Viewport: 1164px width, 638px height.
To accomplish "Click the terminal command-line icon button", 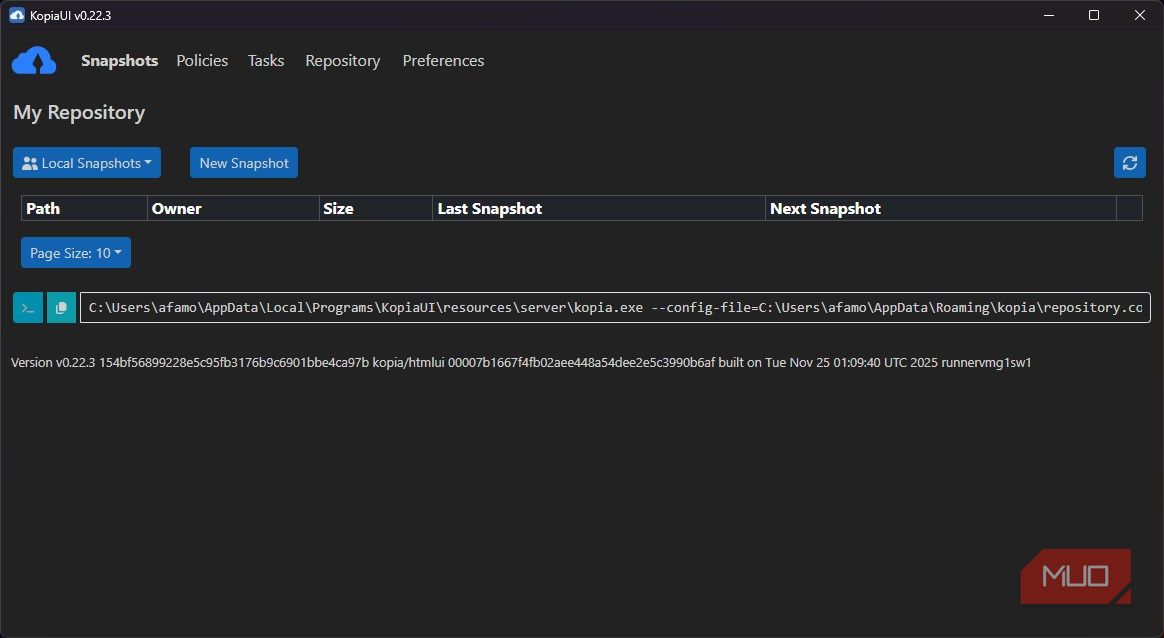I will pyautogui.click(x=28, y=307).
